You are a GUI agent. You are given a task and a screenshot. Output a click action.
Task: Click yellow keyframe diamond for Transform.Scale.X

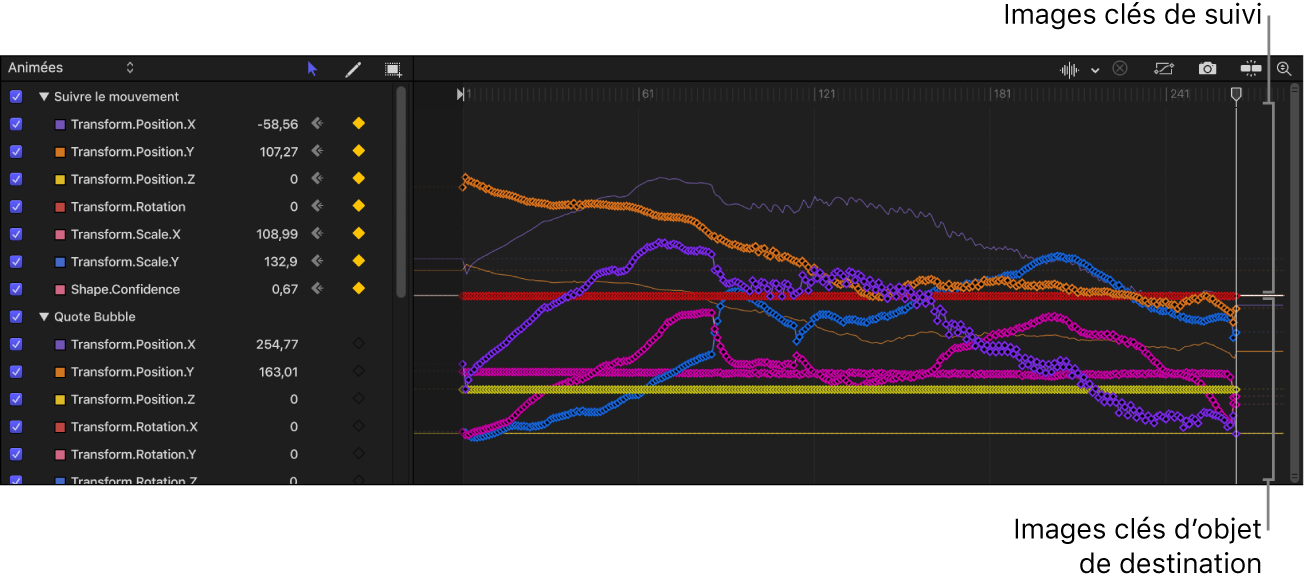pos(359,234)
